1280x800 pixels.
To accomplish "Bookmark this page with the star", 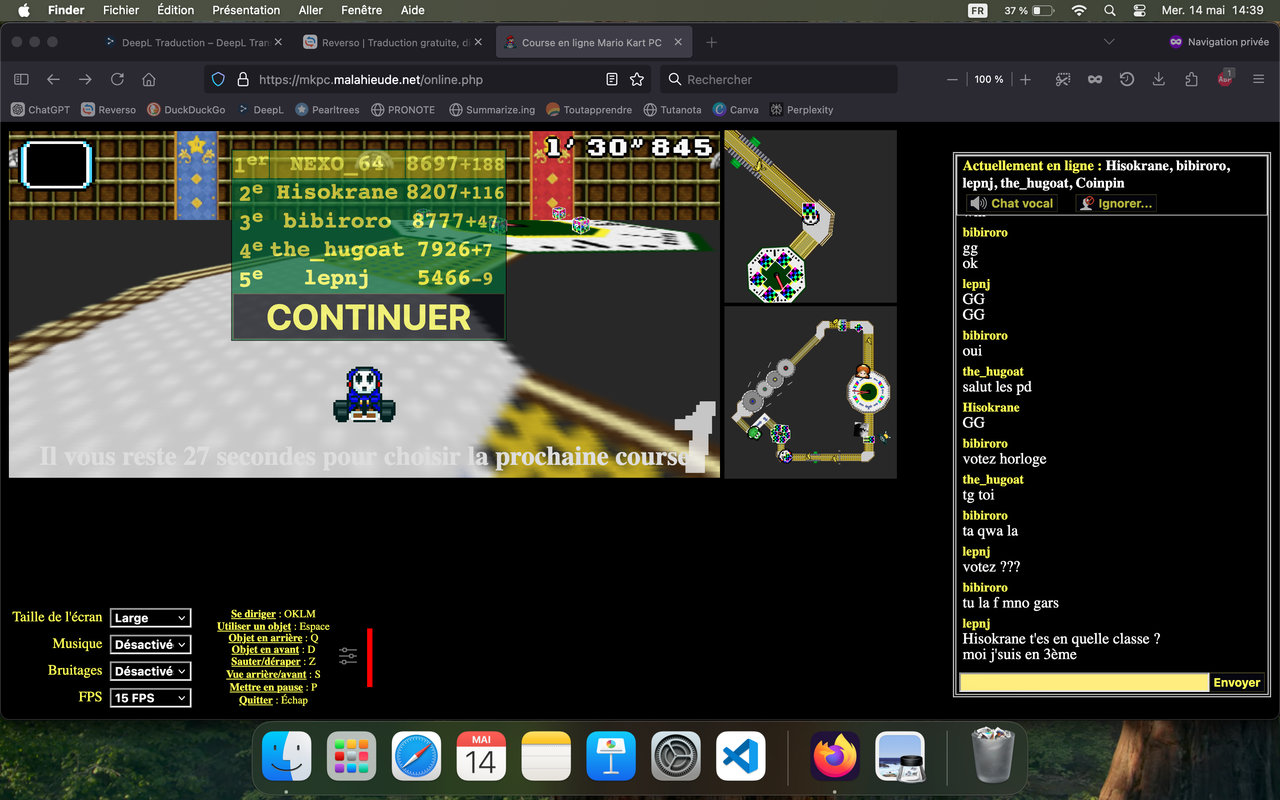I will coord(637,79).
